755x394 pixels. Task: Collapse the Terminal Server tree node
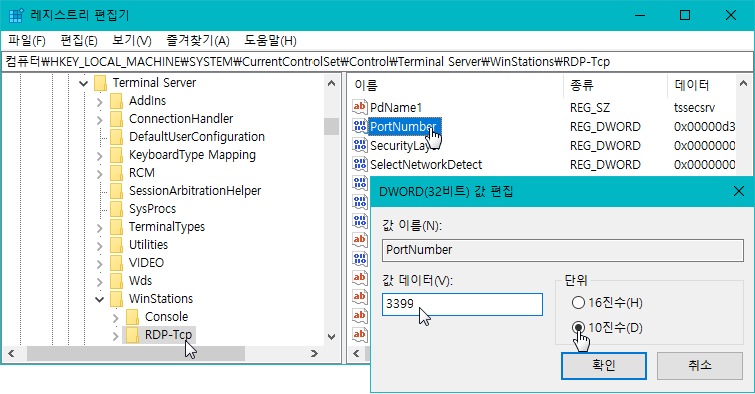click(x=84, y=83)
